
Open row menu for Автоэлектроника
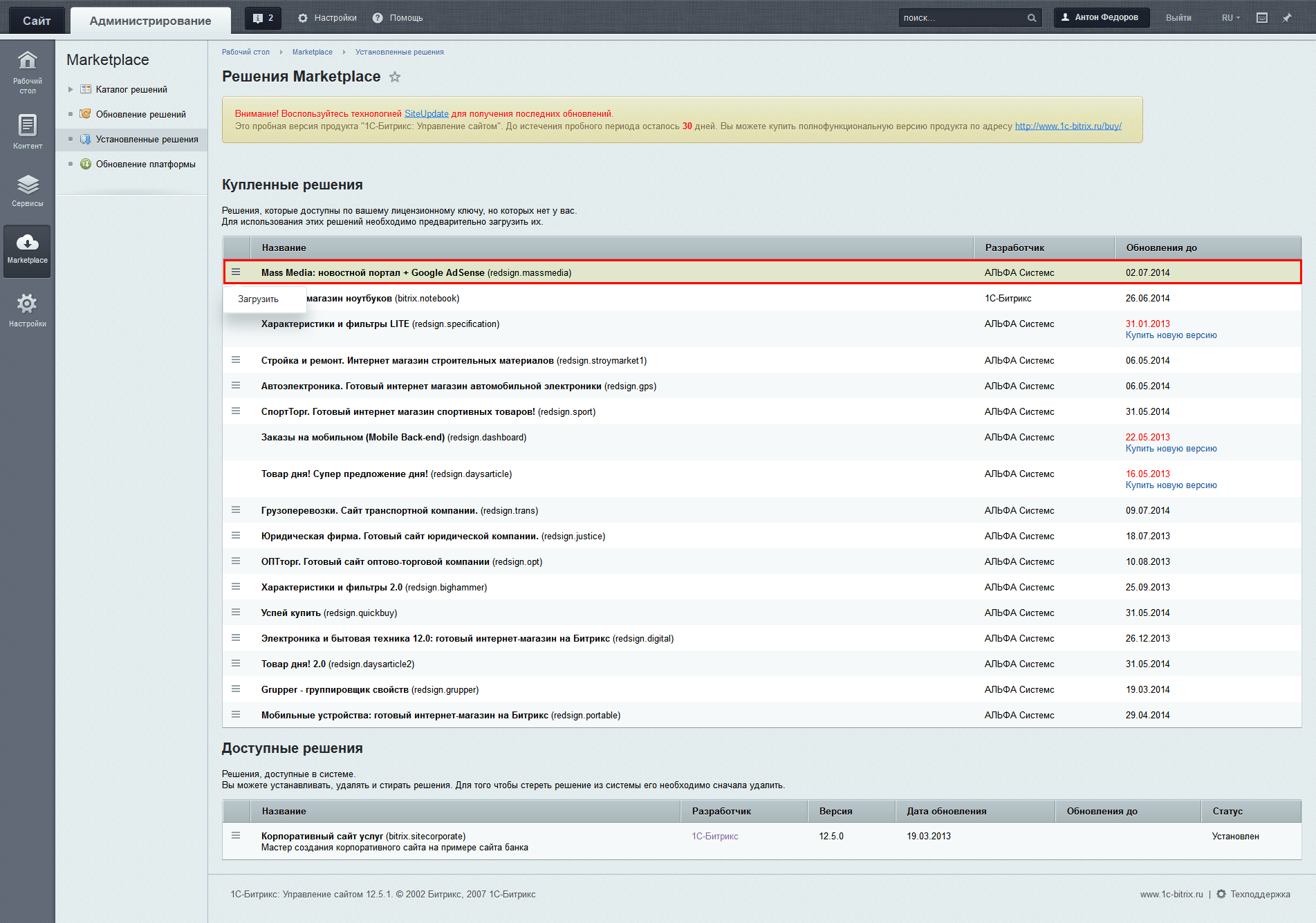(x=236, y=386)
